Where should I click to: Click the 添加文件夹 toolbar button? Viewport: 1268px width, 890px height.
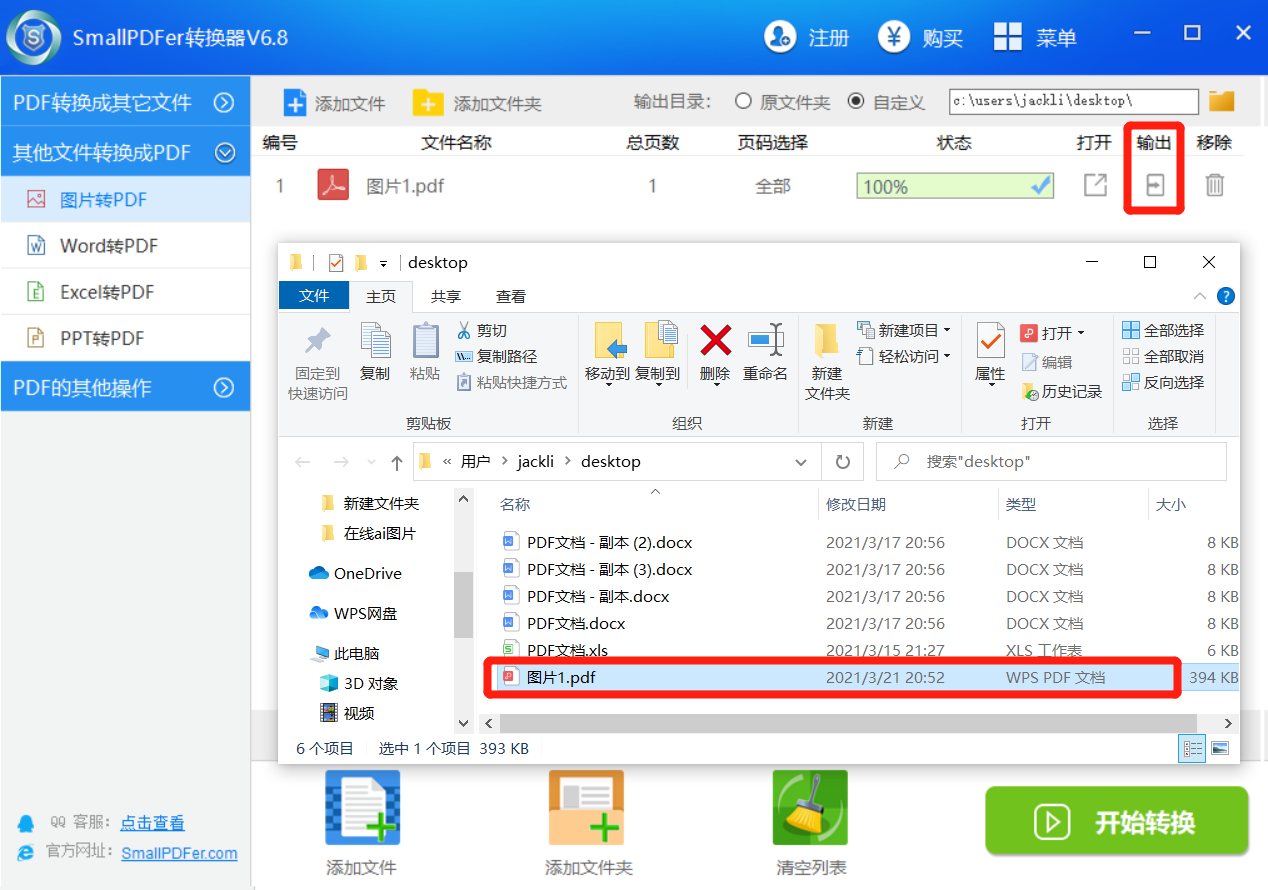(x=477, y=103)
